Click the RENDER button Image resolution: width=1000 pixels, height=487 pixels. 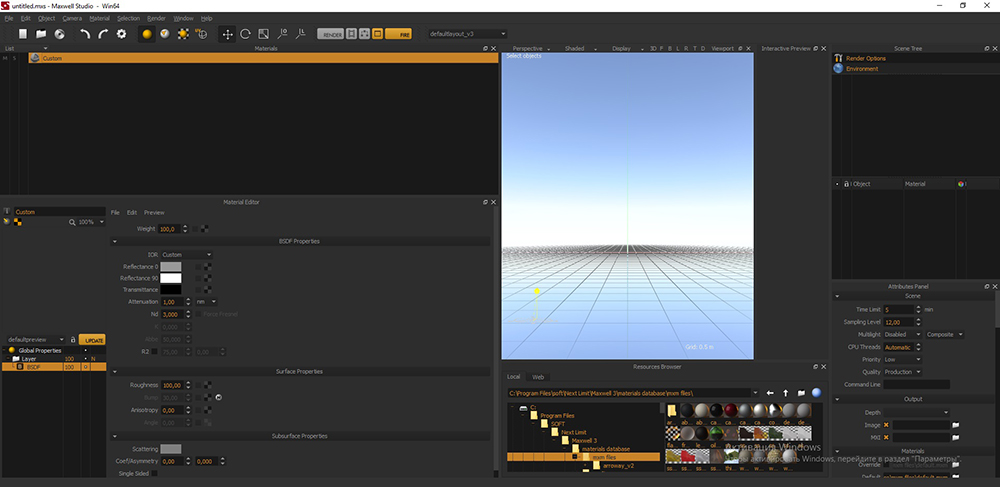point(330,34)
